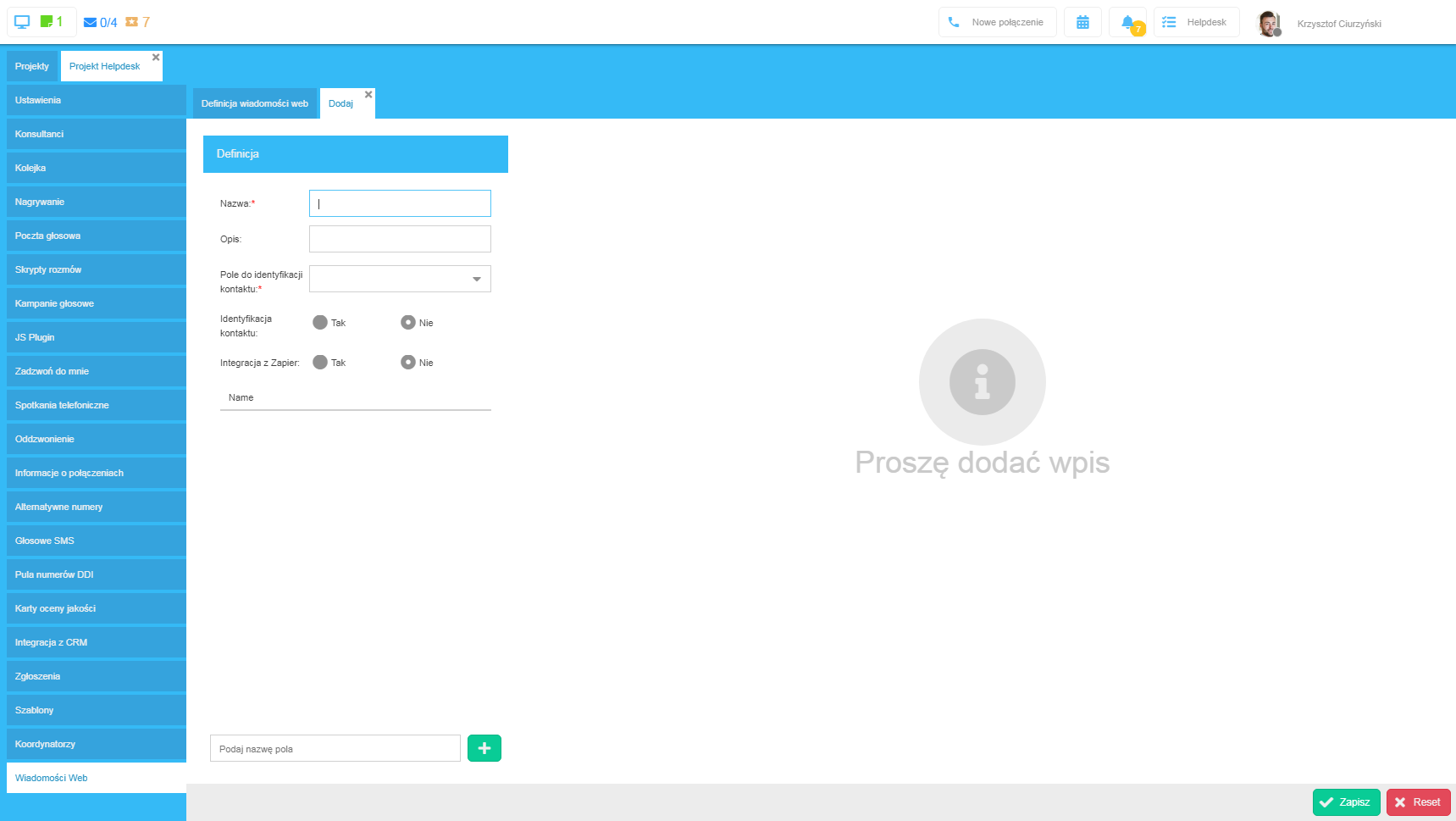
Task: Select Nie for Identyfikacja kontaktu
Action: (x=408, y=322)
